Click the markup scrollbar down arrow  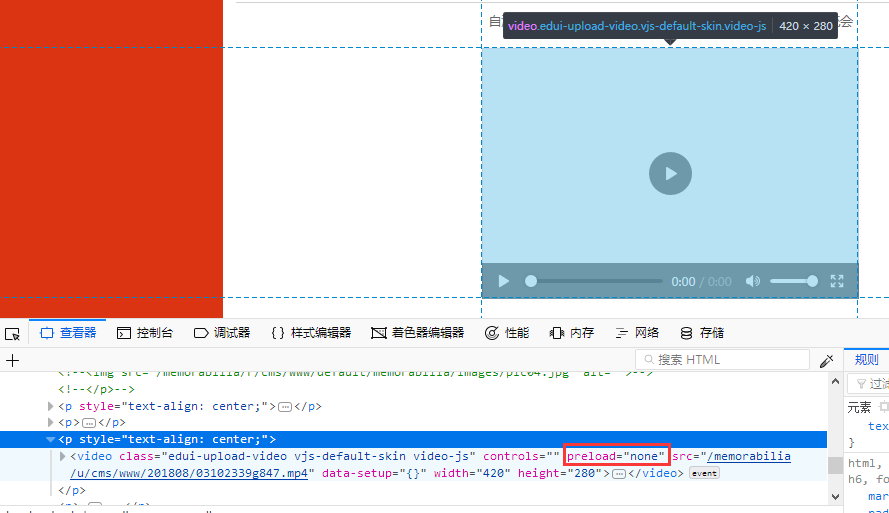(x=835, y=497)
